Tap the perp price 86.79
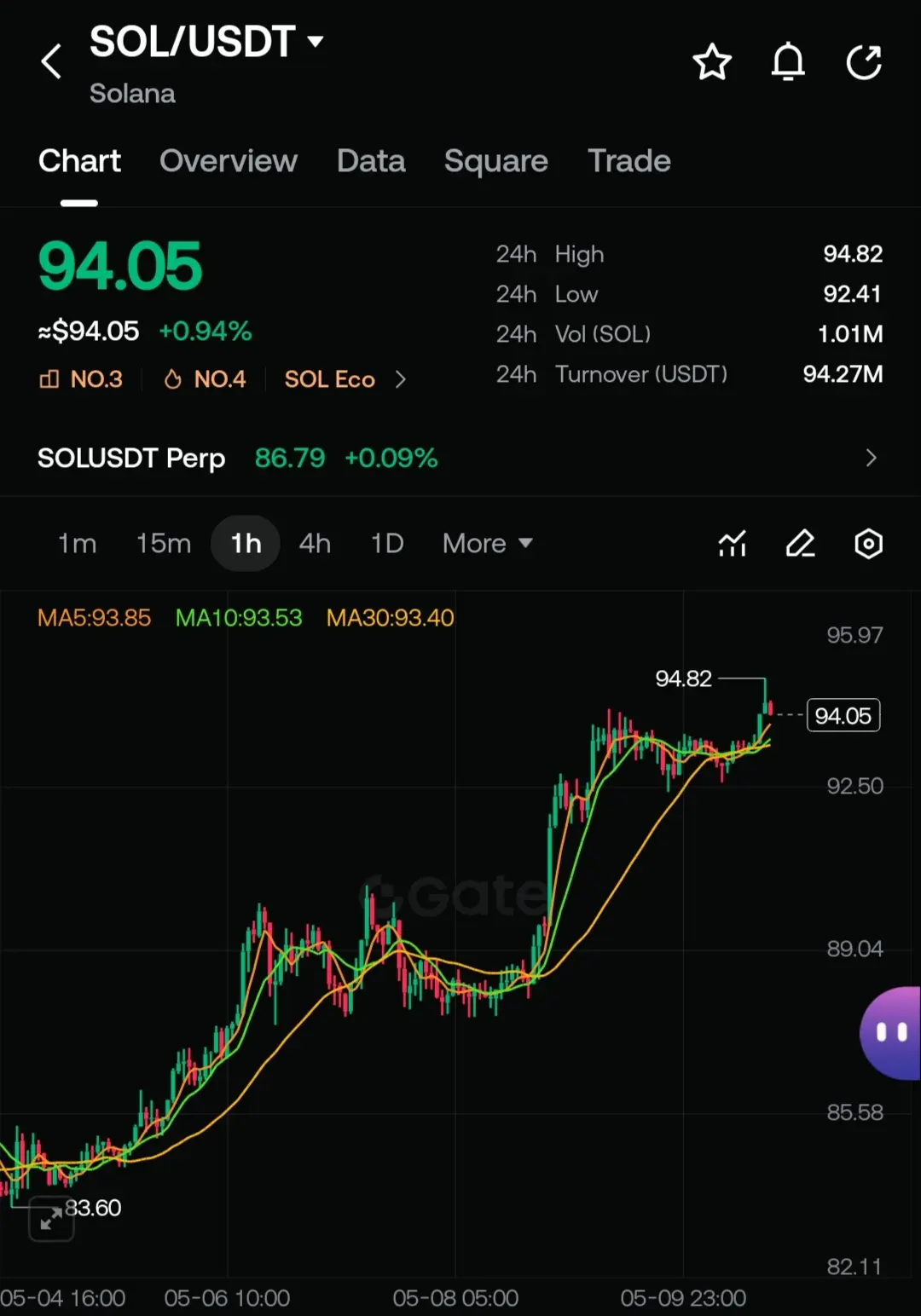The height and width of the screenshot is (1316, 921). pyautogui.click(x=290, y=459)
